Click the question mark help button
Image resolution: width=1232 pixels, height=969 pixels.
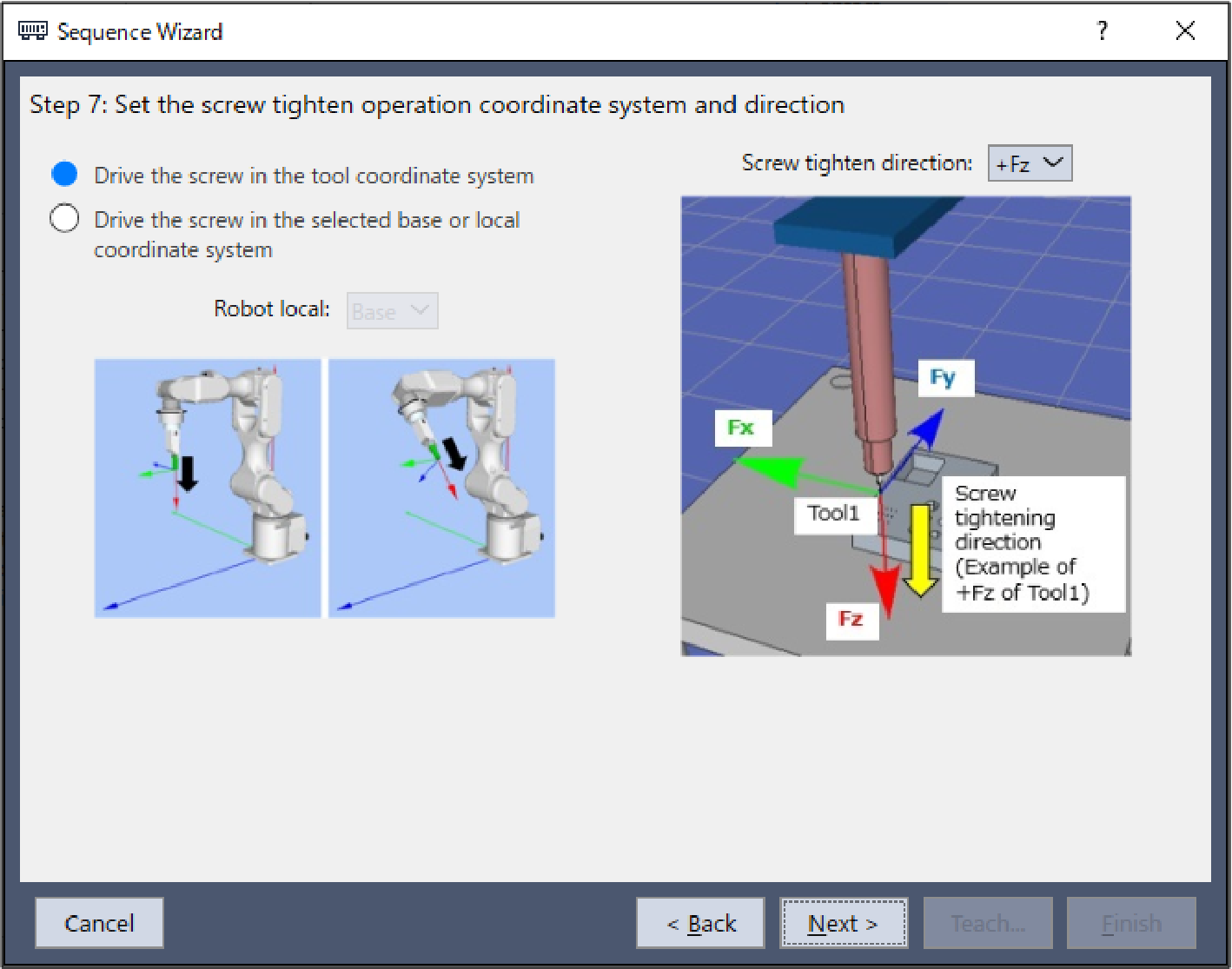point(1103,31)
